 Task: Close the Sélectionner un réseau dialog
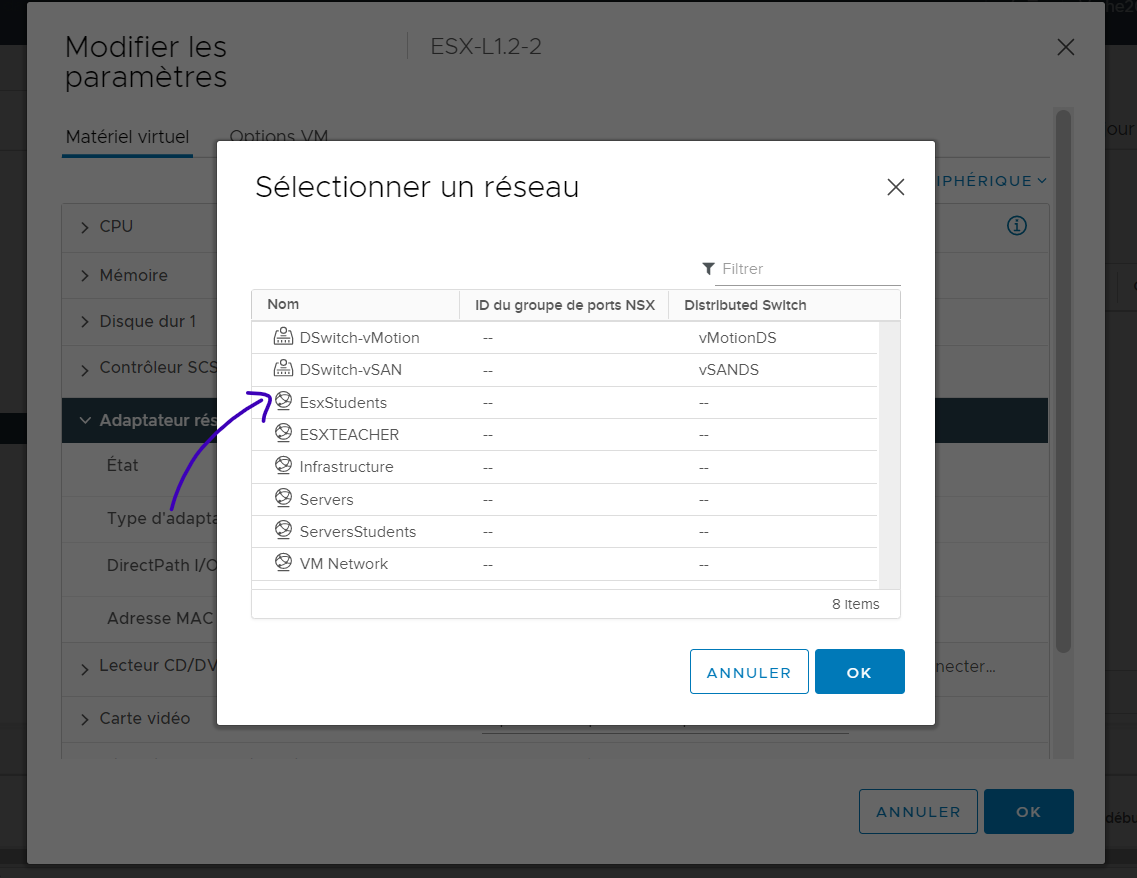pos(896,187)
